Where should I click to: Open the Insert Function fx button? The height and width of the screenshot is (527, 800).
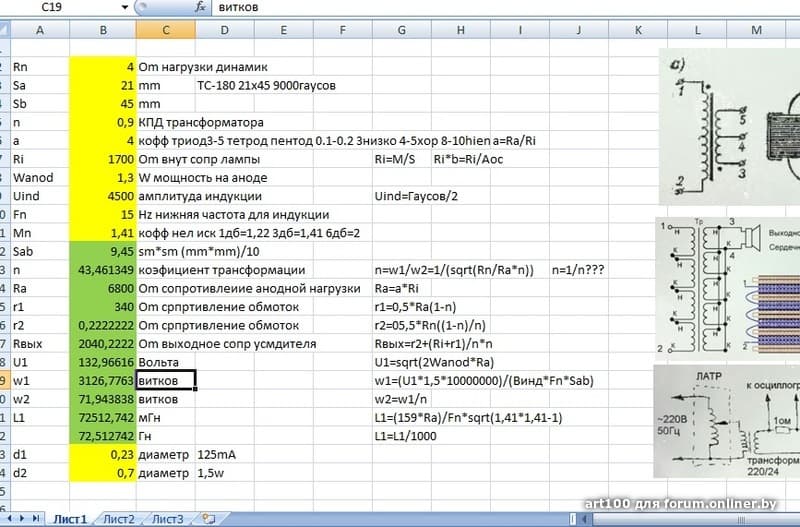pyautogui.click(x=201, y=7)
